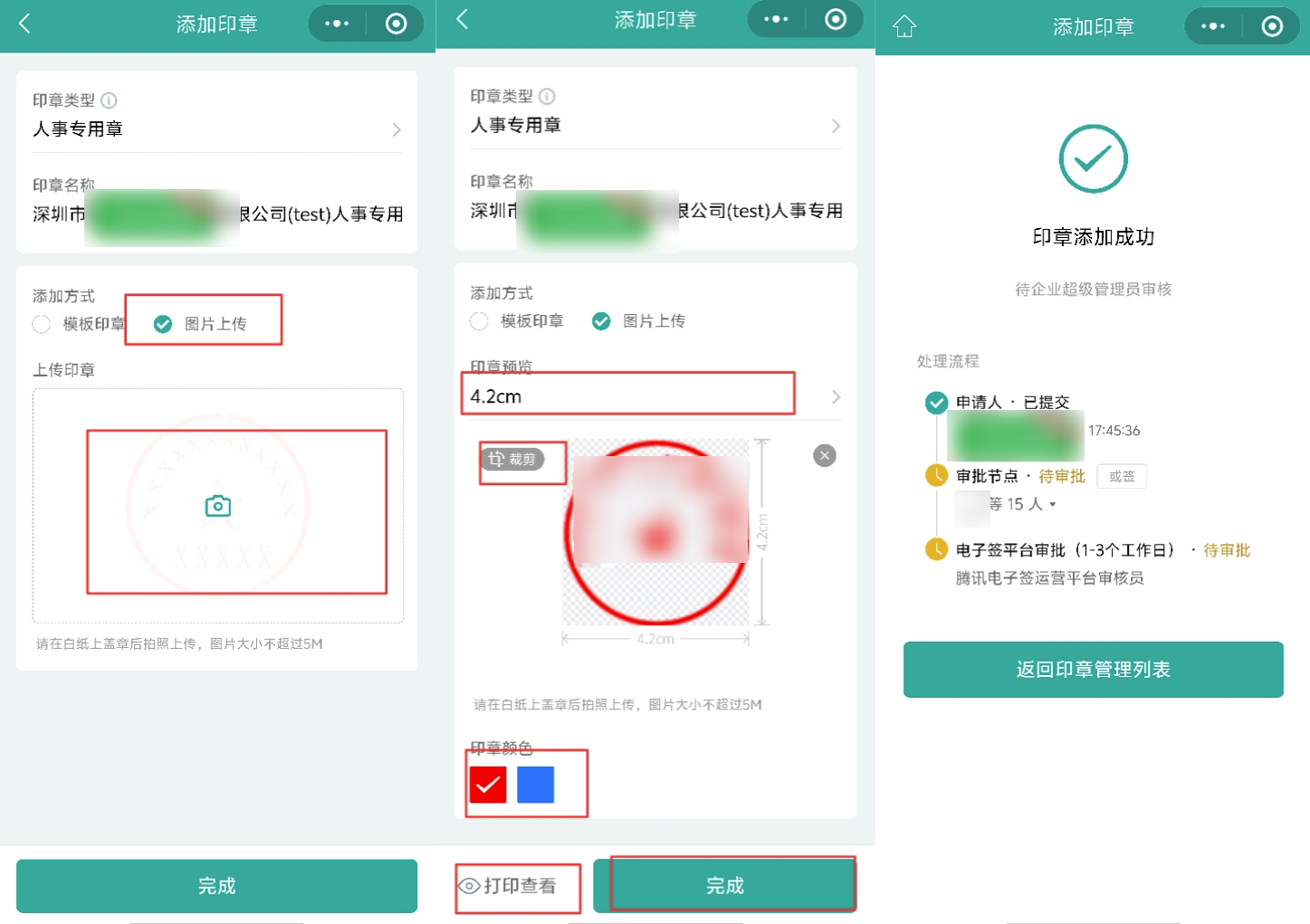Viewport: 1310px width, 924px height.
Task: Tap the circular target icon in the middle screen header
Action: pyautogui.click(x=836, y=19)
